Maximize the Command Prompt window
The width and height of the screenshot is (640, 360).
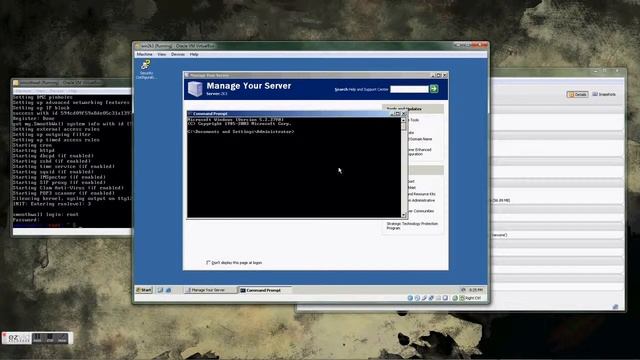pyautogui.click(x=398, y=113)
